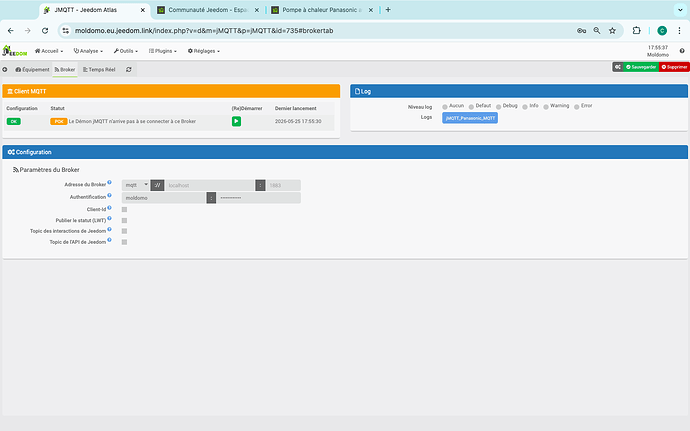Click the 2026-05-25 17:55:30 launch time
This screenshot has width=690, height=431.
pyautogui.click(x=298, y=121)
